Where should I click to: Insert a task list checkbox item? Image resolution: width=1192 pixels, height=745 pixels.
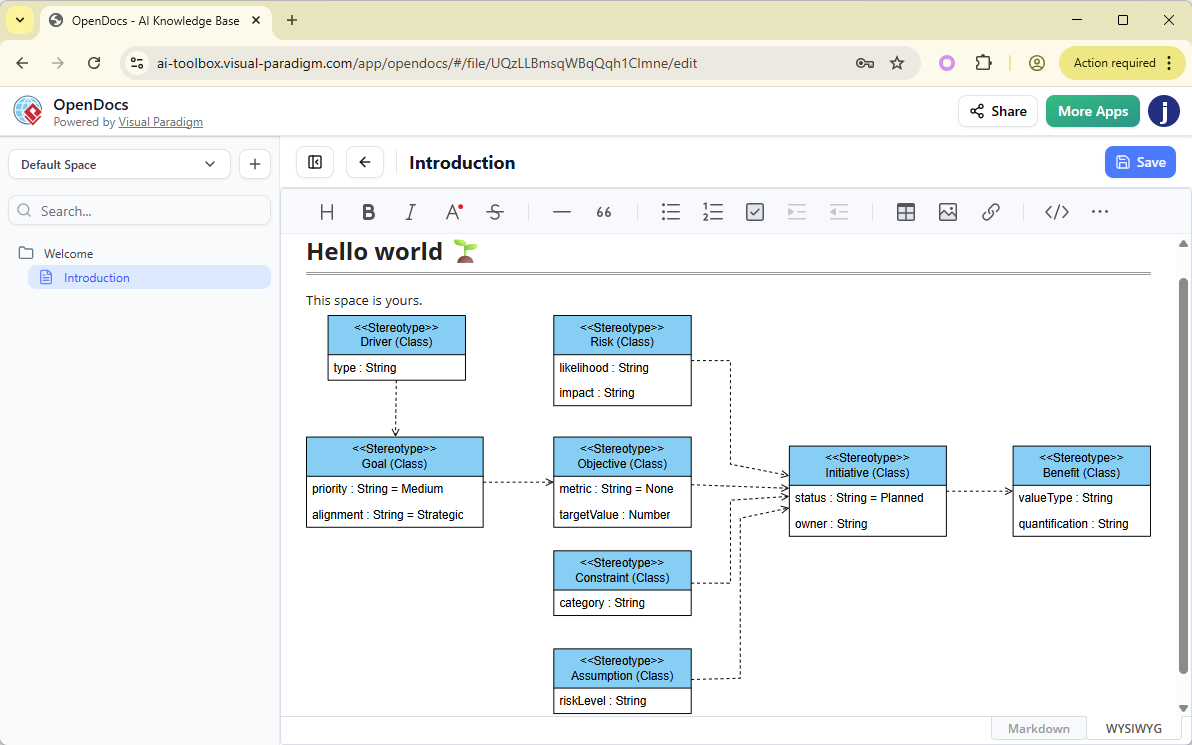coord(754,211)
